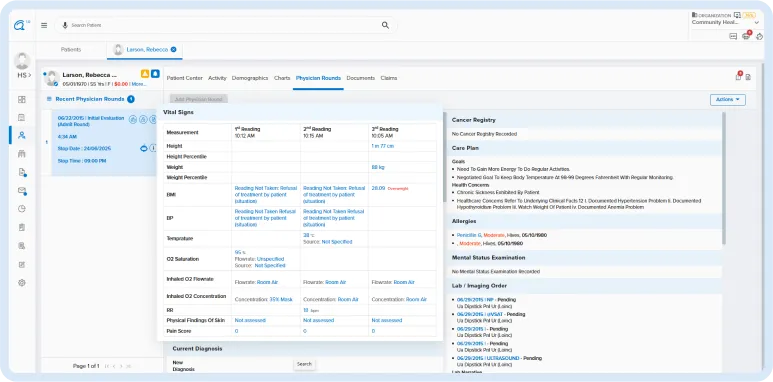Viewport: 773px width, 382px height.
Task: Open the mail envelope icon in sidebar
Action: point(22,190)
